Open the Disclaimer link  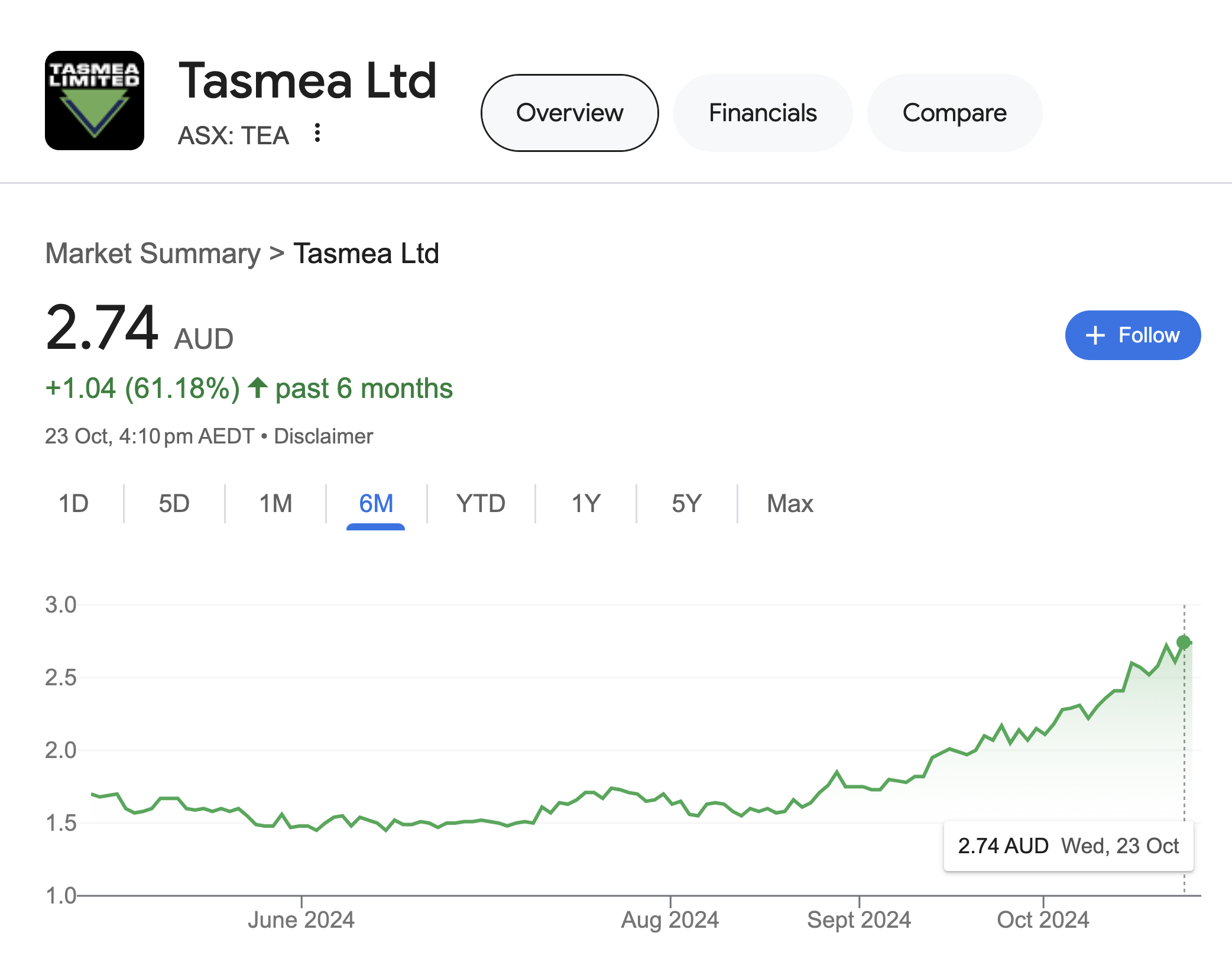pos(323,436)
